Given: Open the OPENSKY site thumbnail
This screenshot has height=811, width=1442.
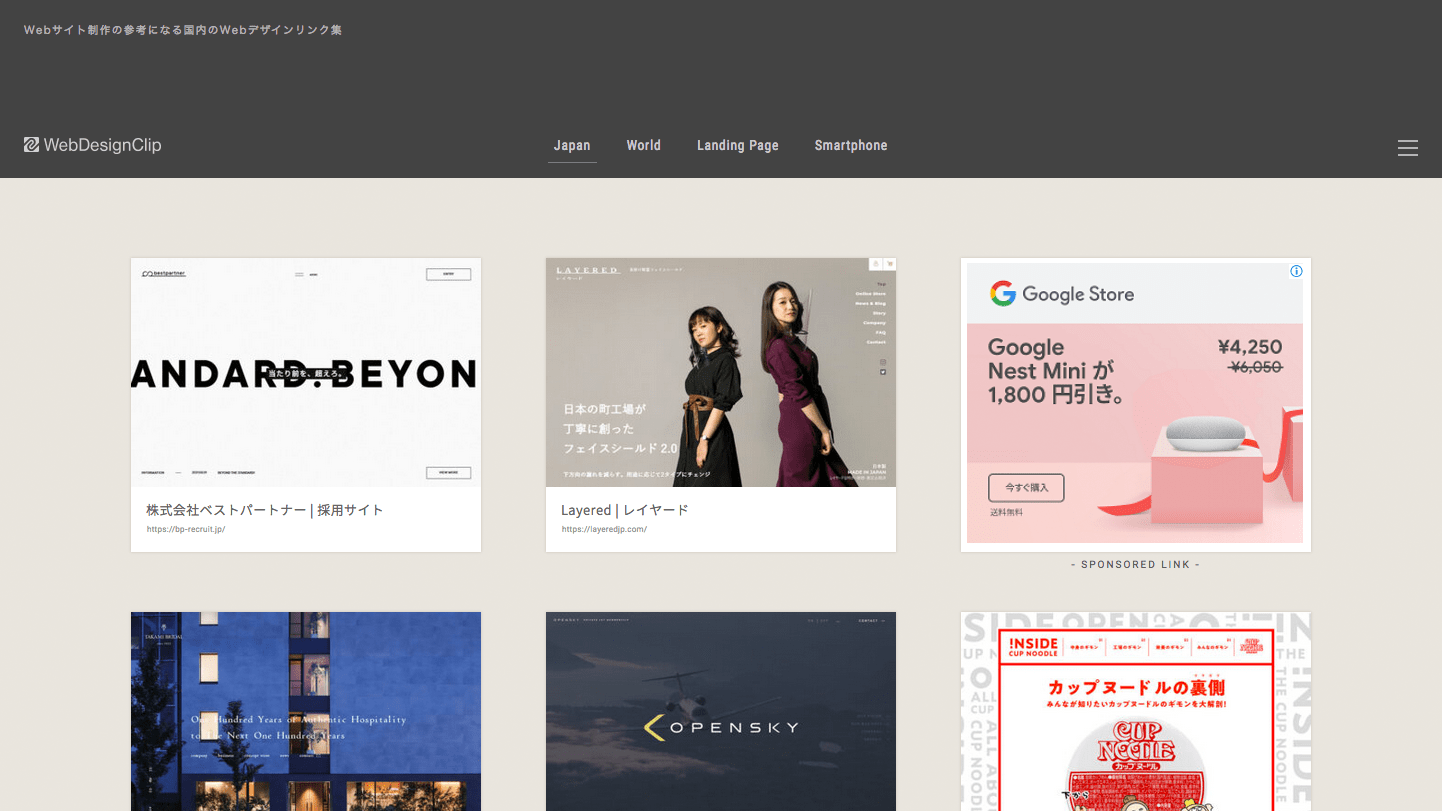Looking at the screenshot, I should point(721,711).
